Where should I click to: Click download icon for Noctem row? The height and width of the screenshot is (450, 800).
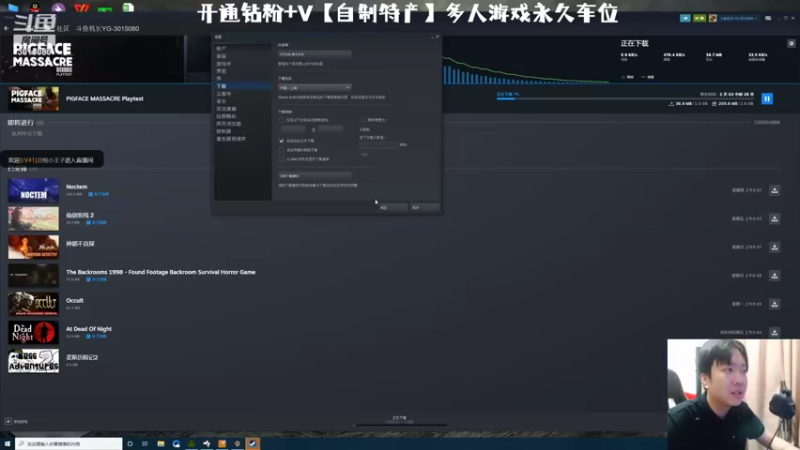coord(774,190)
